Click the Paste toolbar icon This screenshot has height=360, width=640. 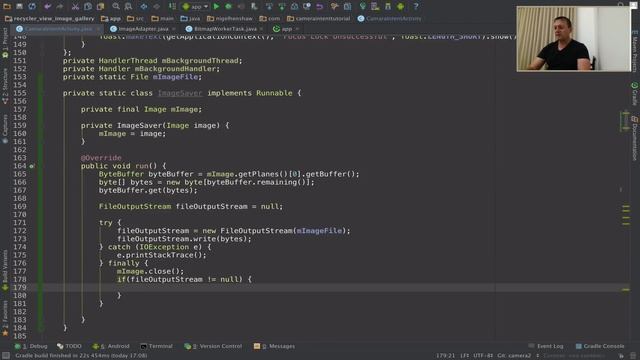point(100,6)
